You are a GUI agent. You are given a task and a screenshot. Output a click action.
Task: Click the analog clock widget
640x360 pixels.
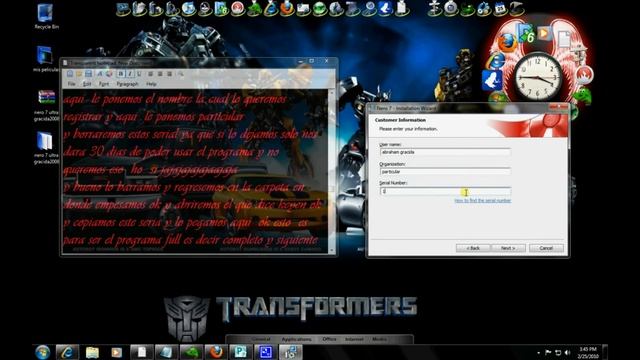pos(538,77)
